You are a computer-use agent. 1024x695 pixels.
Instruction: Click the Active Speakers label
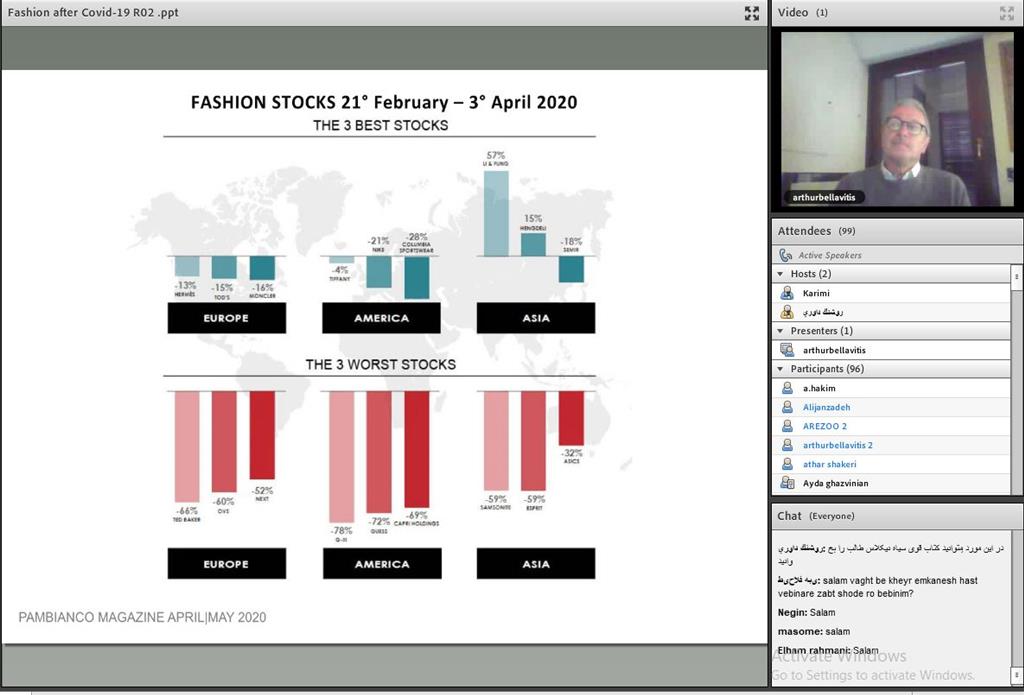point(829,255)
